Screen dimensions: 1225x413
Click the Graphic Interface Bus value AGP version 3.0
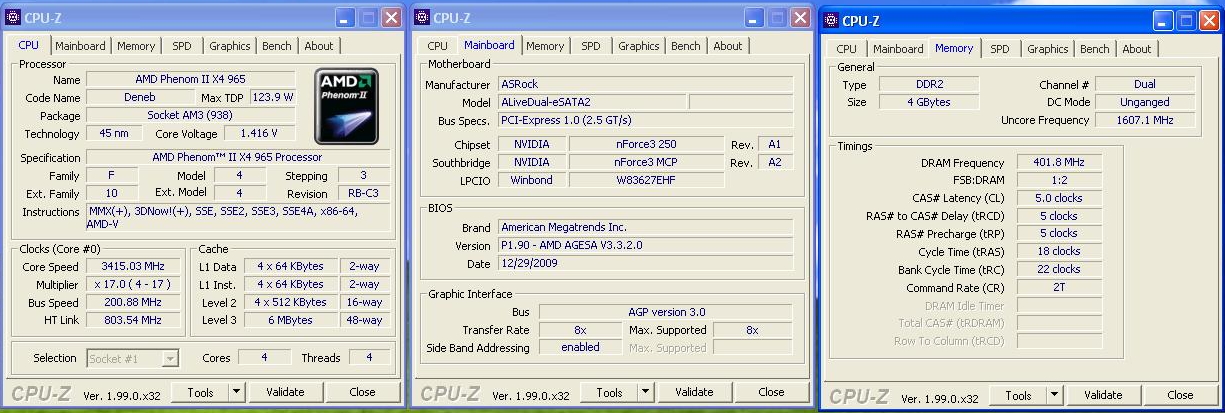[x=666, y=312]
